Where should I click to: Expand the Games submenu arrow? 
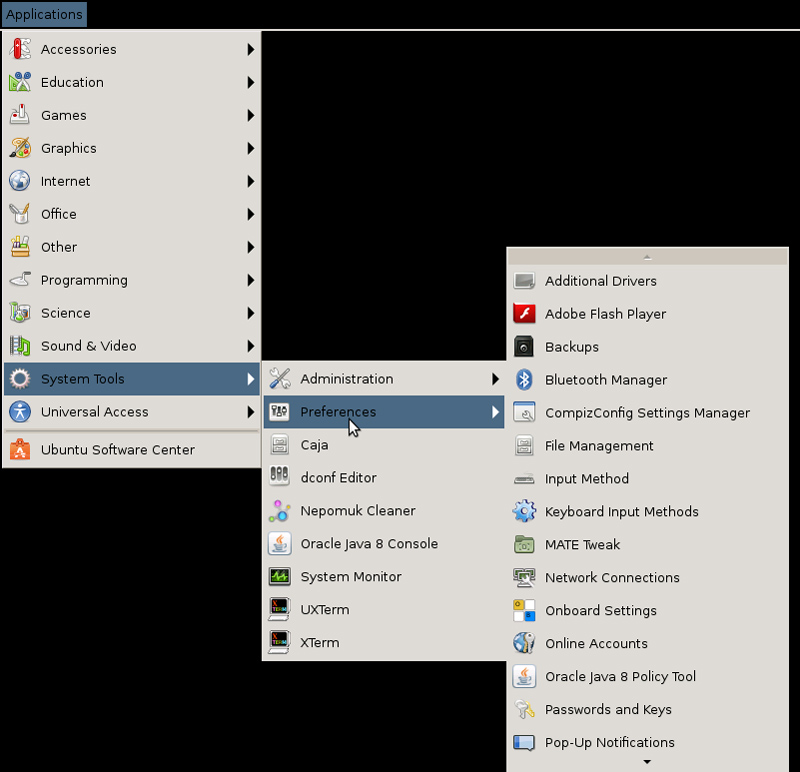(x=251, y=115)
